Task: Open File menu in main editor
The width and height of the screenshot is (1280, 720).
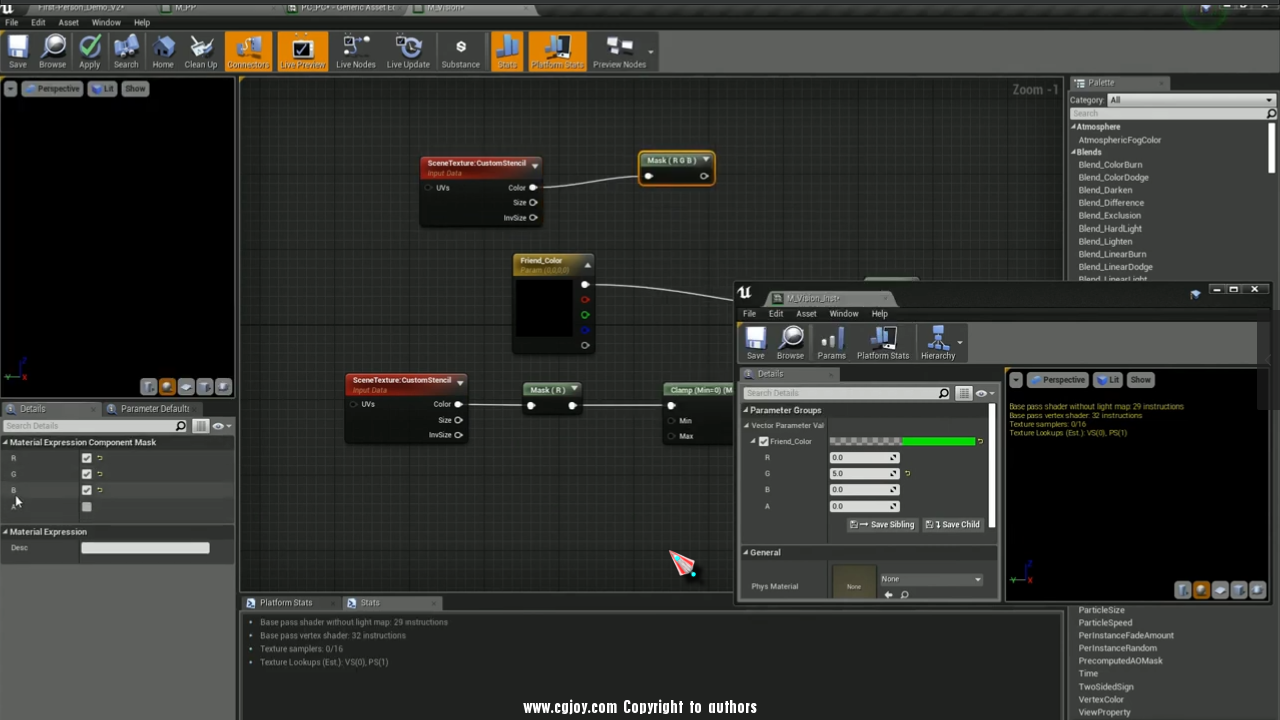Action: point(12,22)
